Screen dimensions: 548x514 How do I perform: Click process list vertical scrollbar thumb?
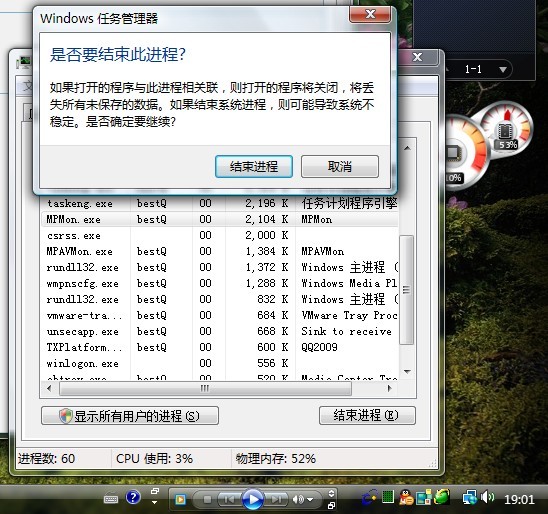406,290
